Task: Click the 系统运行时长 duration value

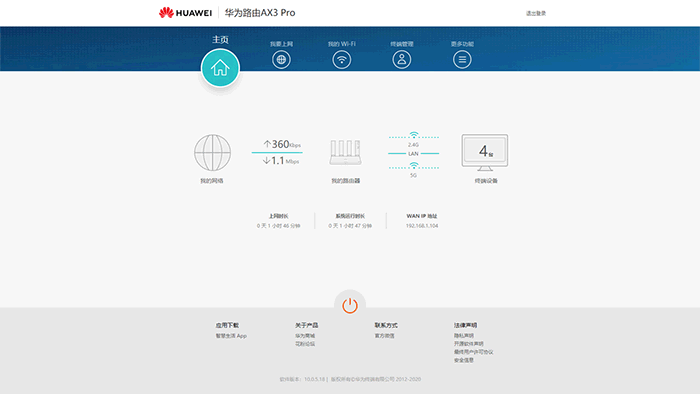Action: point(350,226)
